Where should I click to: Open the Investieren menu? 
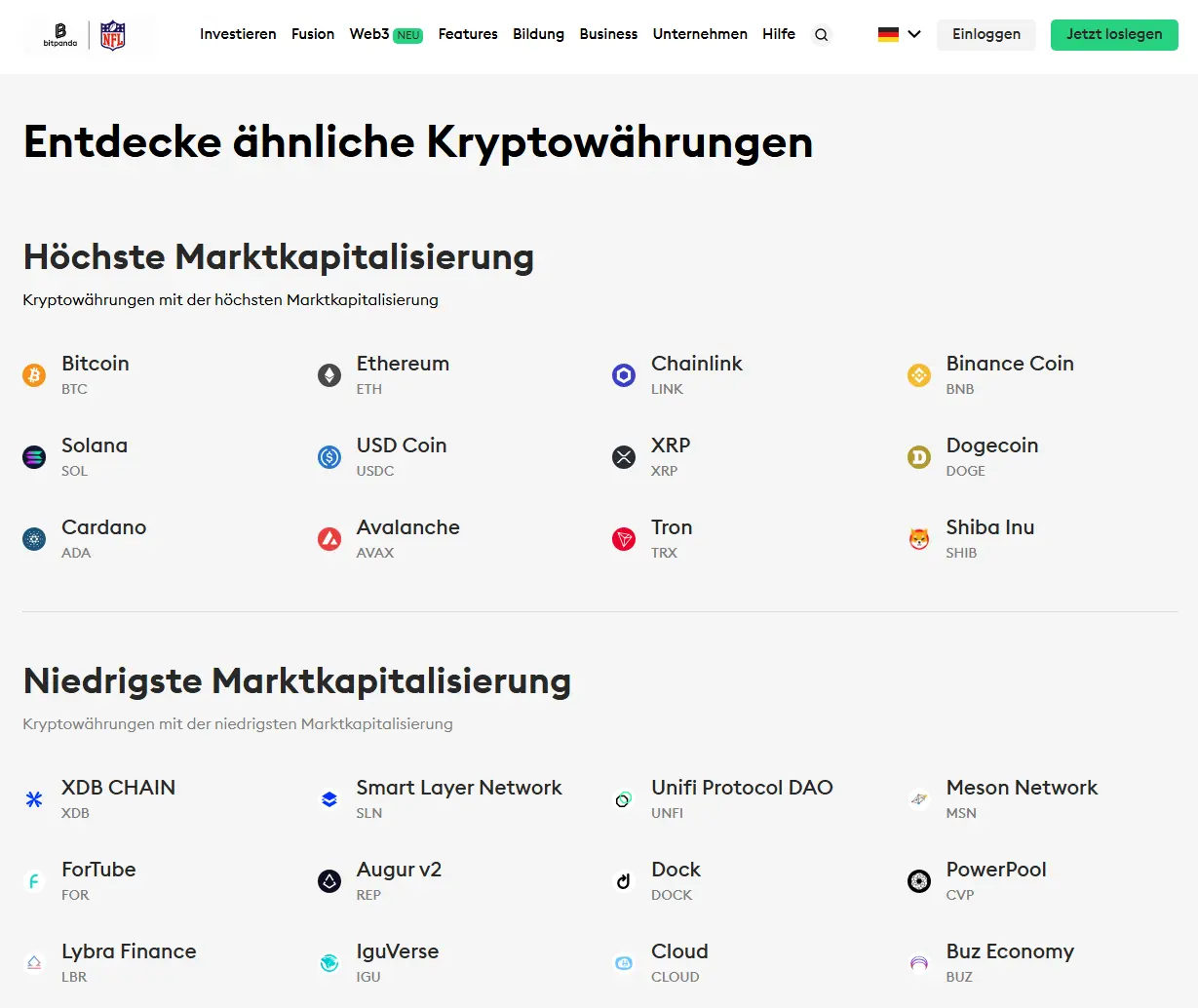[x=238, y=34]
